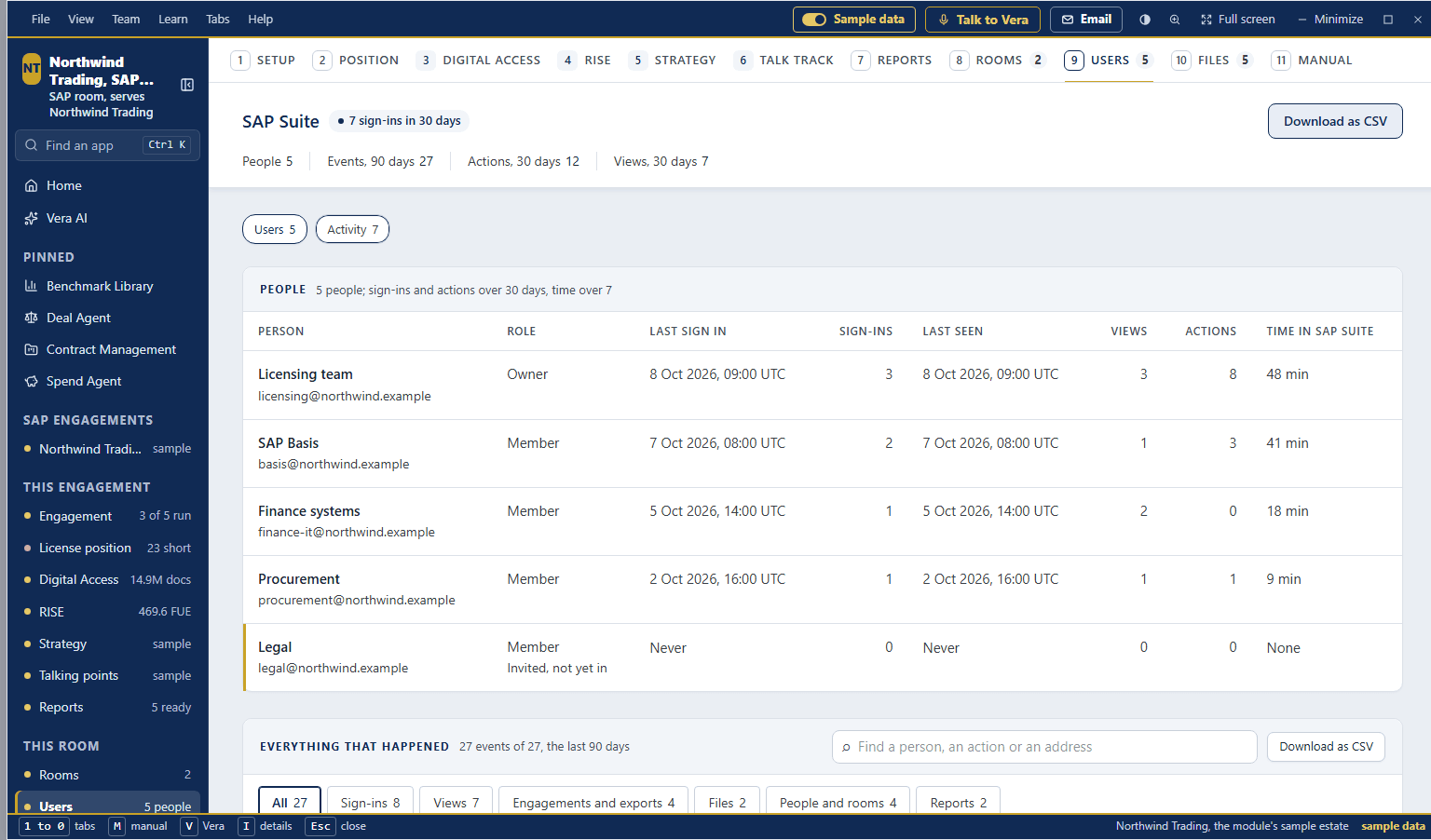The height and width of the screenshot is (840, 1431).
Task: Toggle the Sample data switch
Action: click(854, 20)
